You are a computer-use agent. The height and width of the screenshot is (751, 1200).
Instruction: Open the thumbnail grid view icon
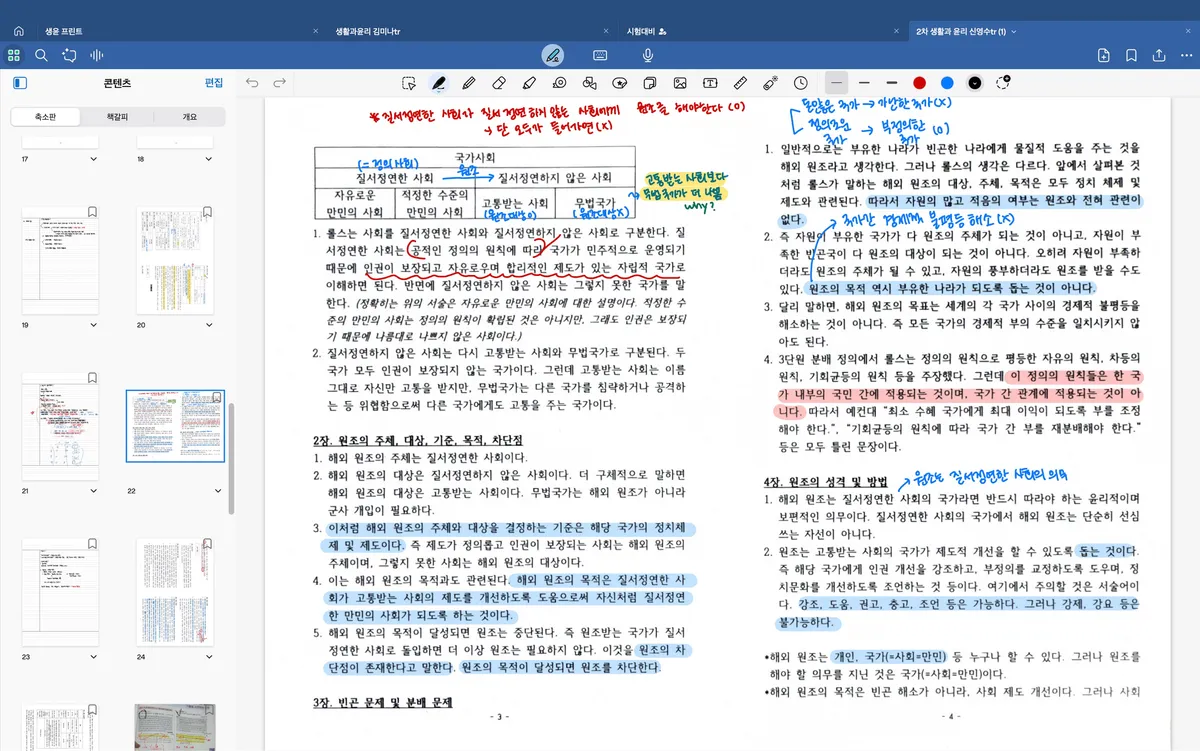[14, 55]
